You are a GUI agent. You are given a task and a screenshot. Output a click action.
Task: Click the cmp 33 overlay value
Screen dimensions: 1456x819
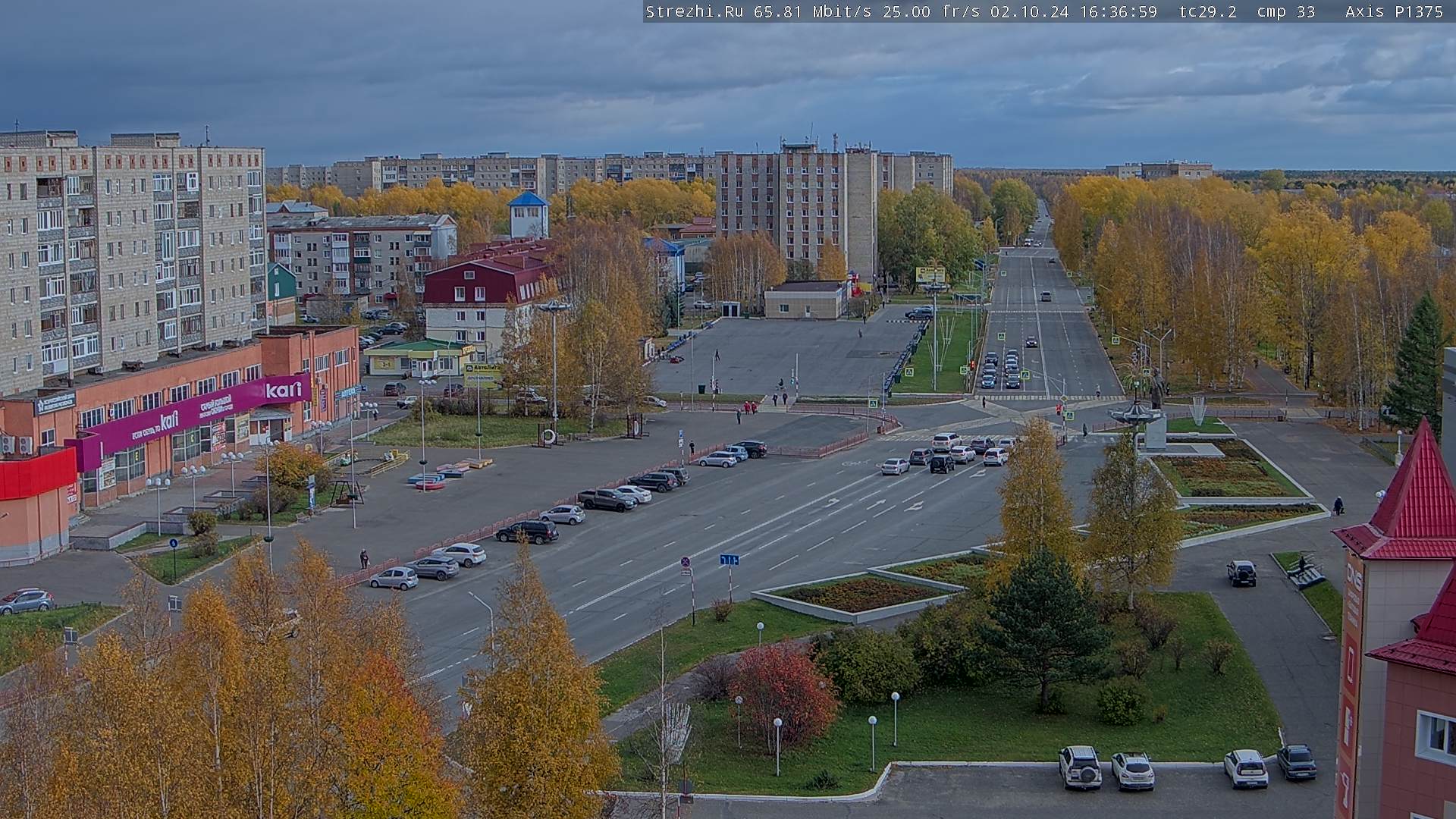coord(1286,11)
